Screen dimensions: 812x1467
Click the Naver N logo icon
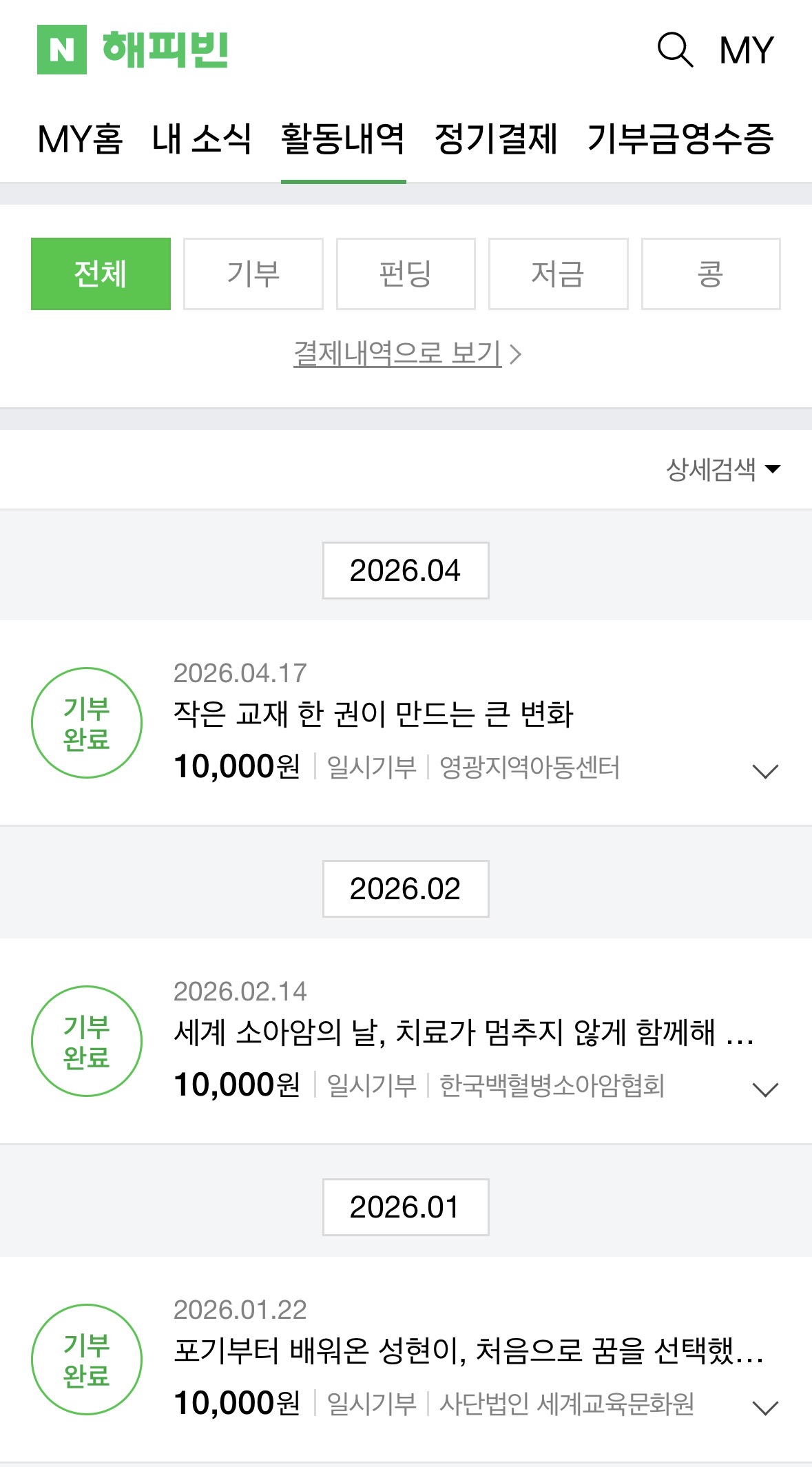tap(62, 50)
